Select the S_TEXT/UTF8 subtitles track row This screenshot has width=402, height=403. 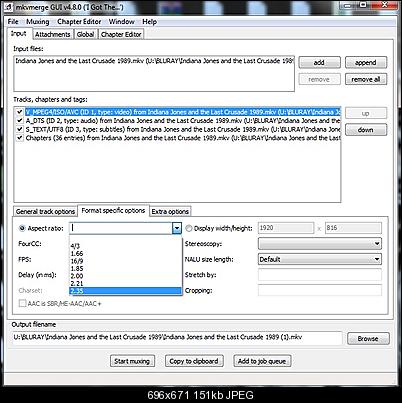(x=183, y=129)
